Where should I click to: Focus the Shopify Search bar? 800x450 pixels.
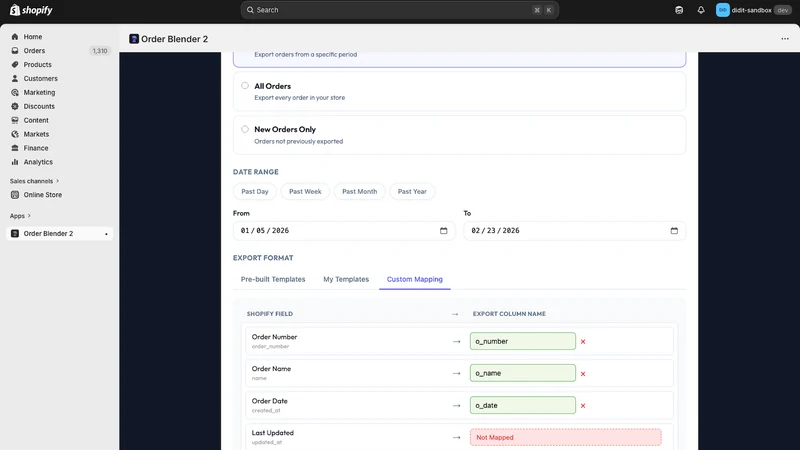click(399, 10)
